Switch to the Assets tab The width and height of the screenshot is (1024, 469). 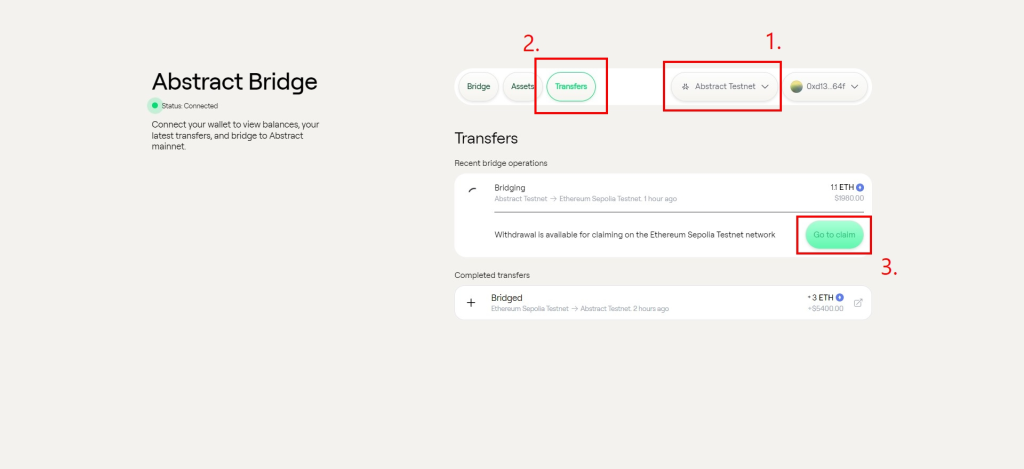click(522, 87)
